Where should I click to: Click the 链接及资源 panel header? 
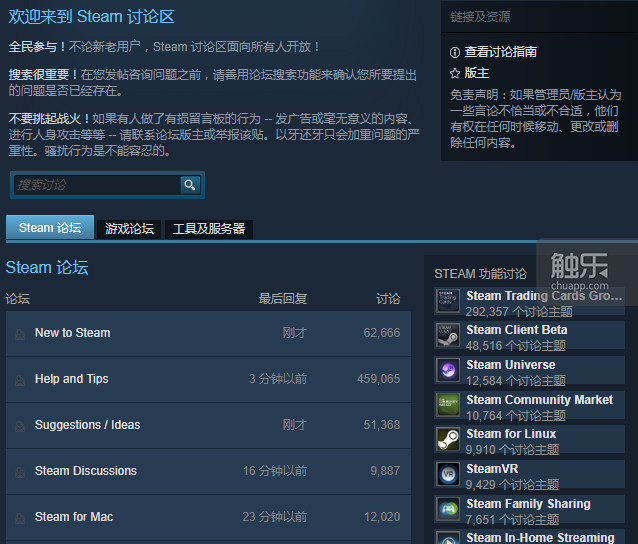coord(480,17)
